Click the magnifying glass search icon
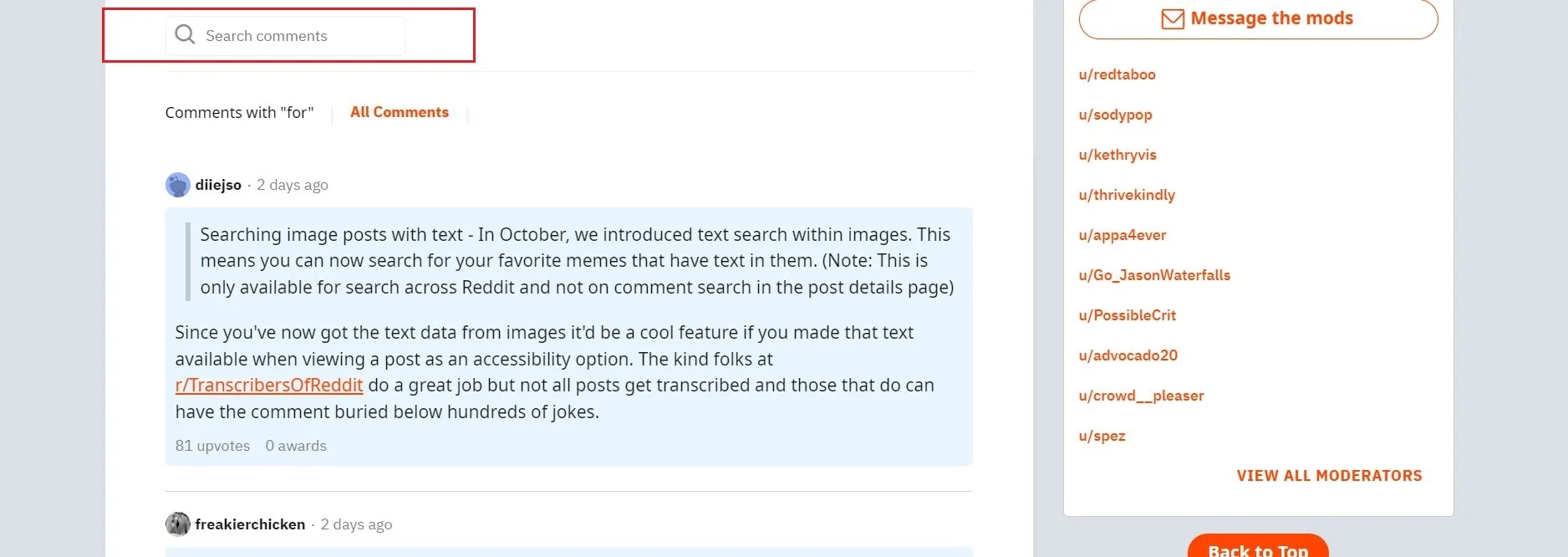This screenshot has height=557, width=1568. (184, 35)
